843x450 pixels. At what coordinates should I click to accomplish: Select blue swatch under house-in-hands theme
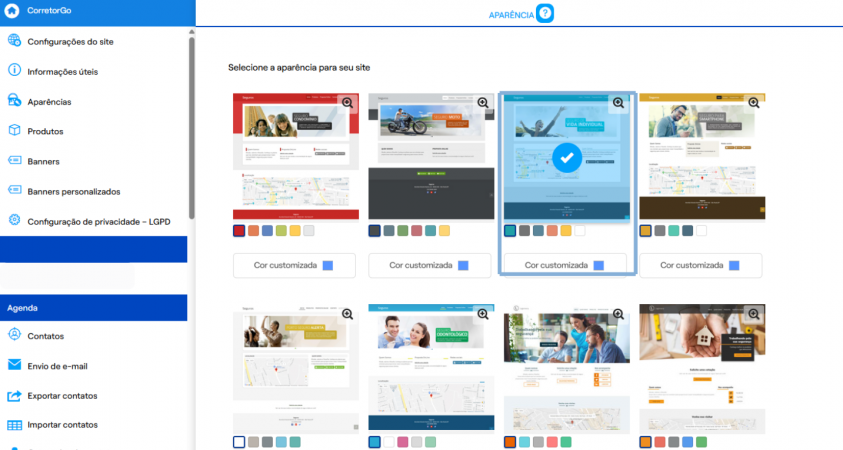coord(688,442)
